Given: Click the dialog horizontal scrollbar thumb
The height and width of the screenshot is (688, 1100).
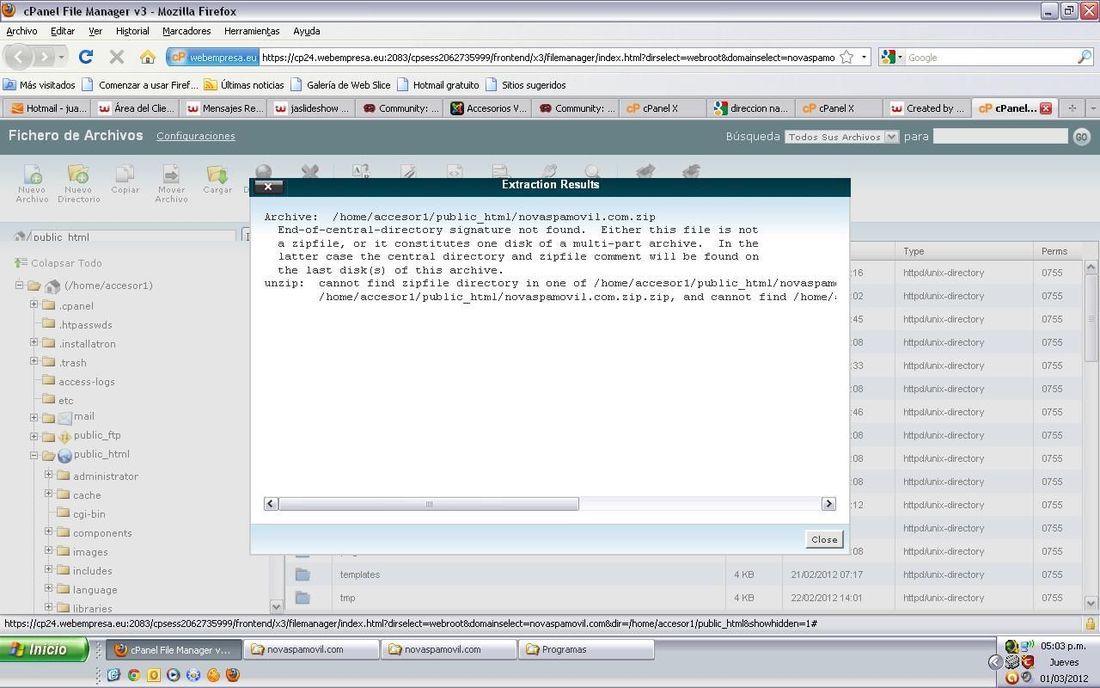Looking at the screenshot, I should point(429,504).
